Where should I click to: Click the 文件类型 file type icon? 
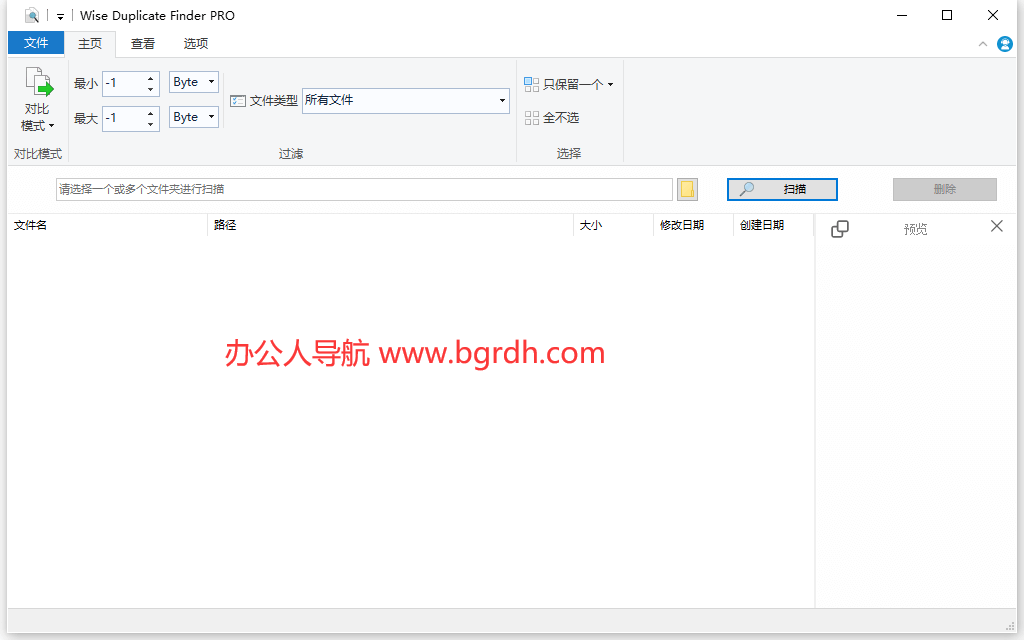[x=237, y=100]
